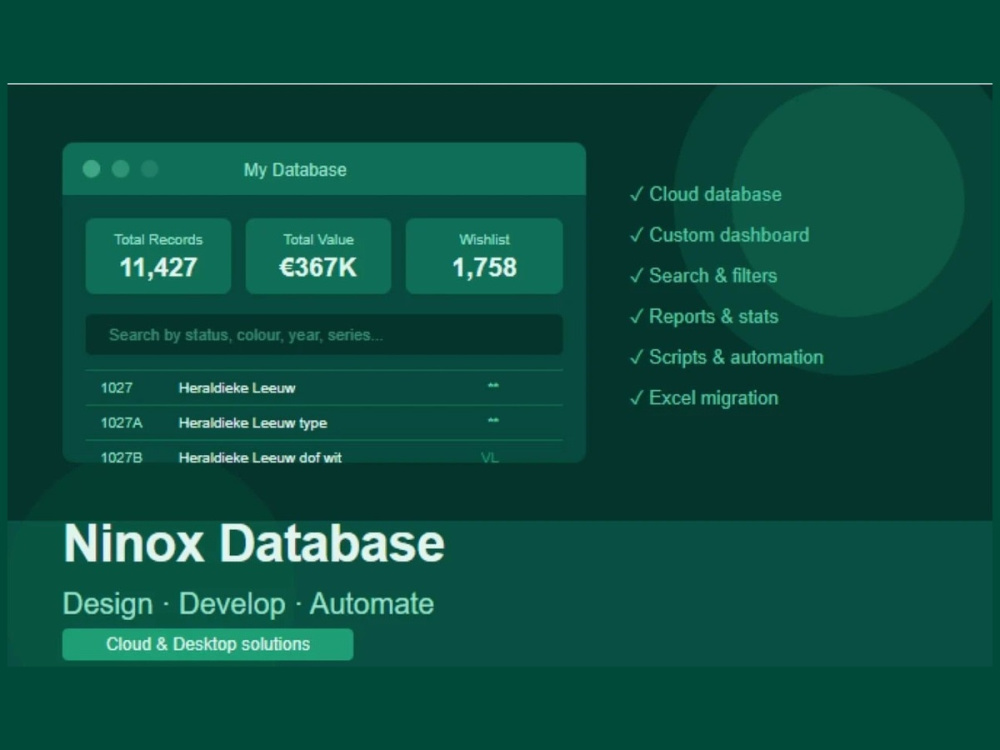
Task: Select the Total Records card
Action: coord(158,256)
